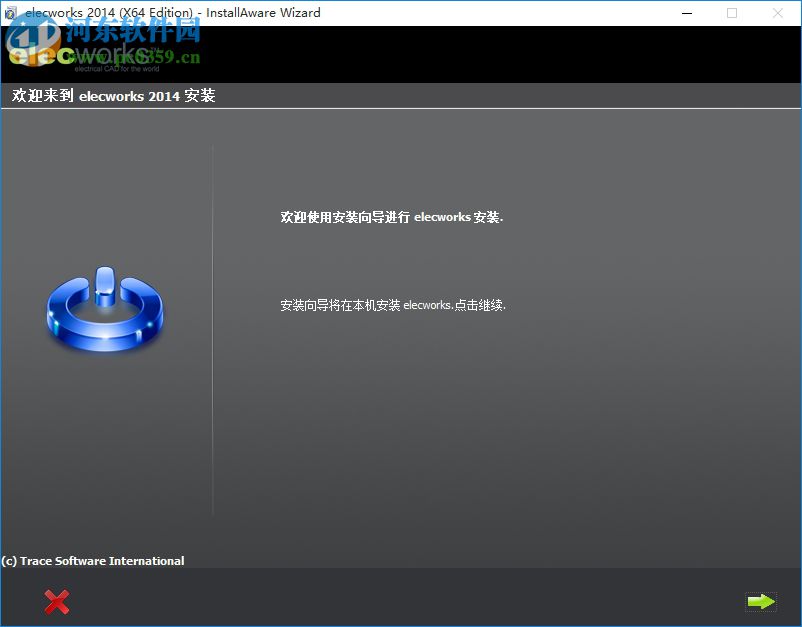Click the (c) Trace Software International credit
The width and height of the screenshot is (802, 627).
[92, 561]
